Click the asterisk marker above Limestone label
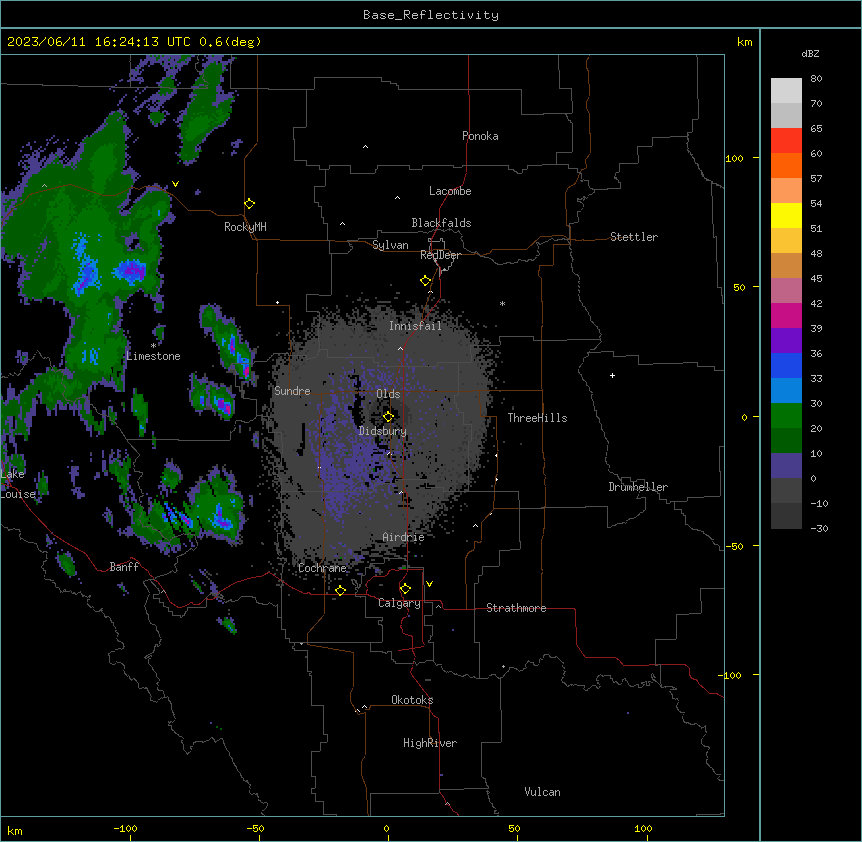The width and height of the screenshot is (862, 842). pyautogui.click(x=153, y=346)
